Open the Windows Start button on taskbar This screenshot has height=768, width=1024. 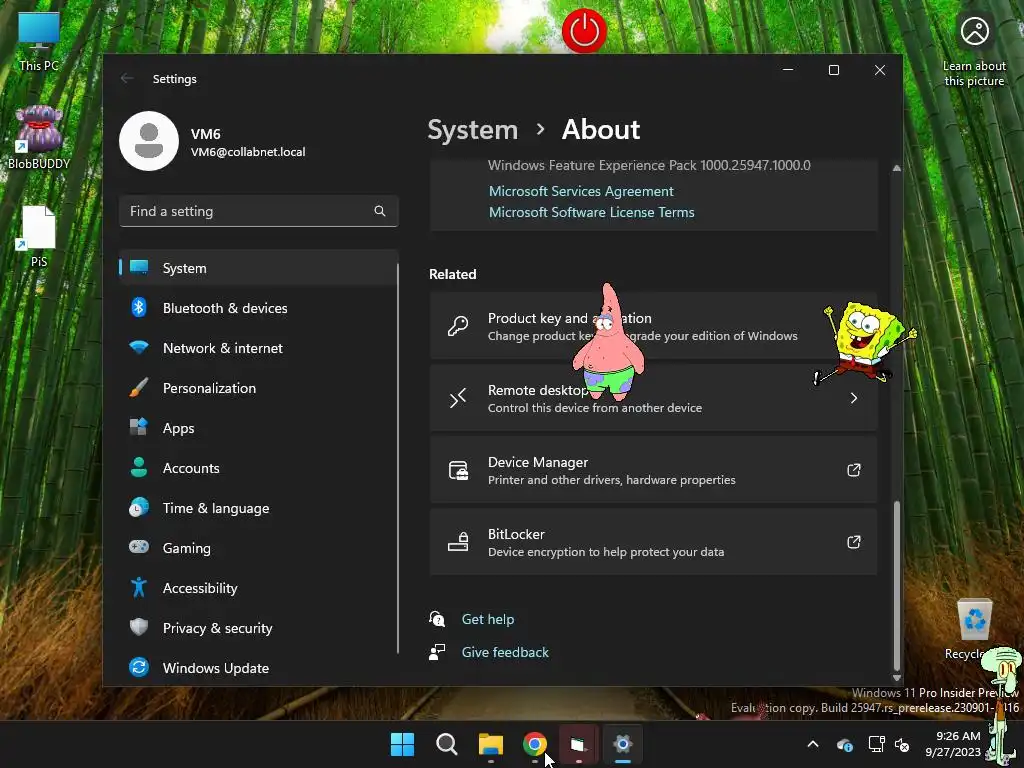(402, 744)
